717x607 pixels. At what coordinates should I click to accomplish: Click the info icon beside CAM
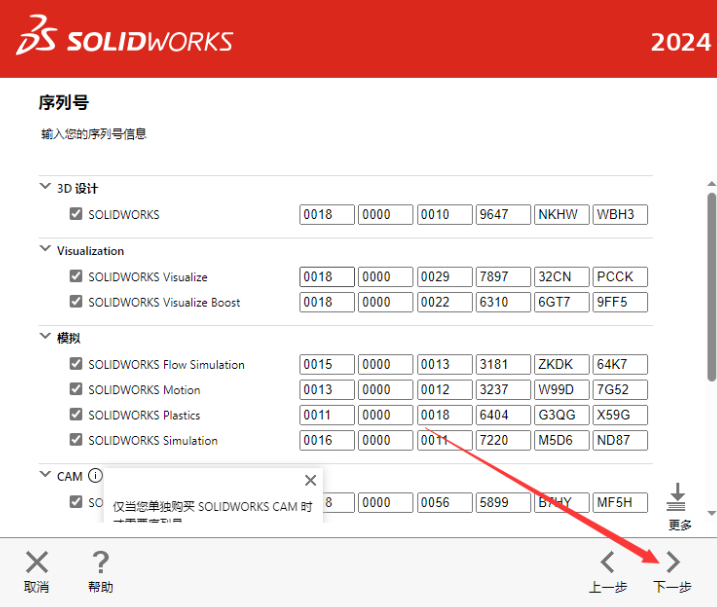[x=95, y=476]
